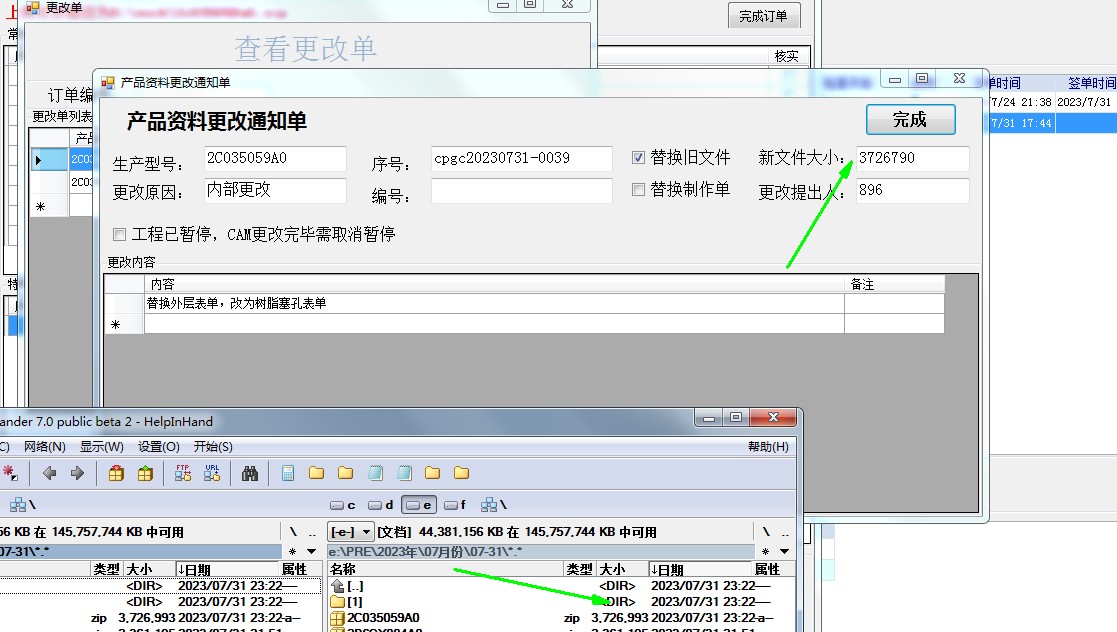Sort right panel by 日期 column

tap(700, 569)
